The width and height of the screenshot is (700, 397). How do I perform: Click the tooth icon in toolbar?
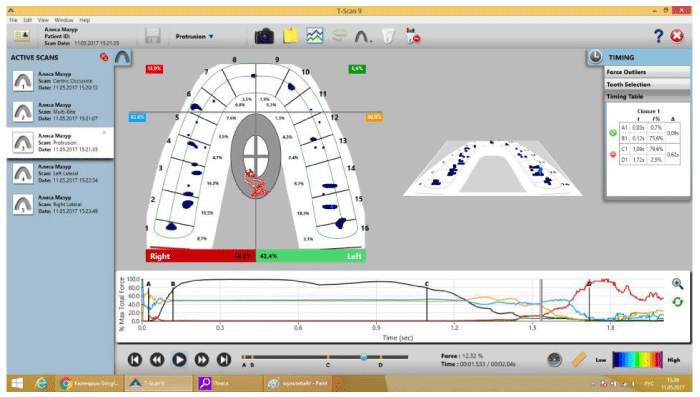(x=388, y=36)
